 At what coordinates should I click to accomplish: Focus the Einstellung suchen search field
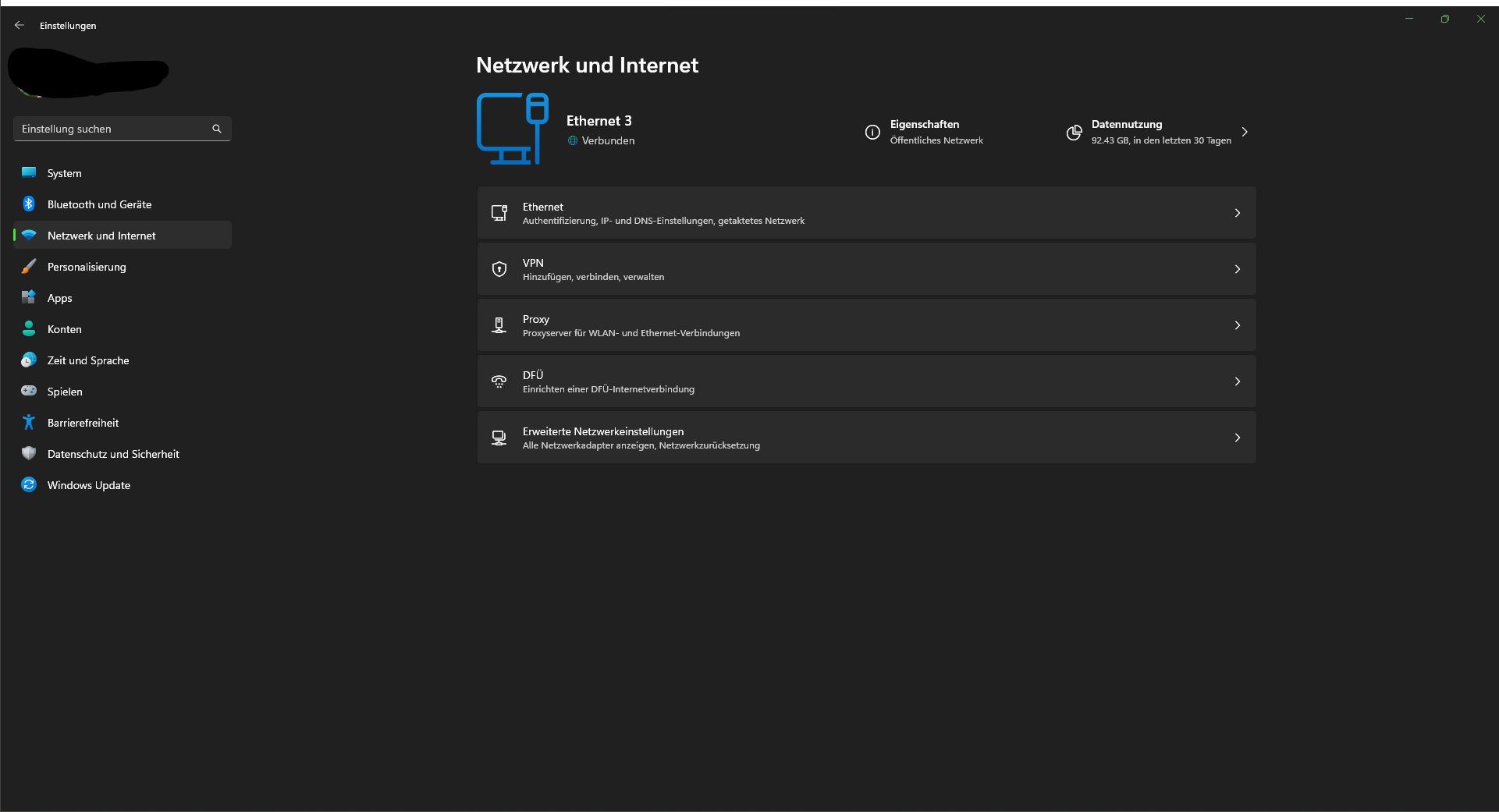[113, 129]
